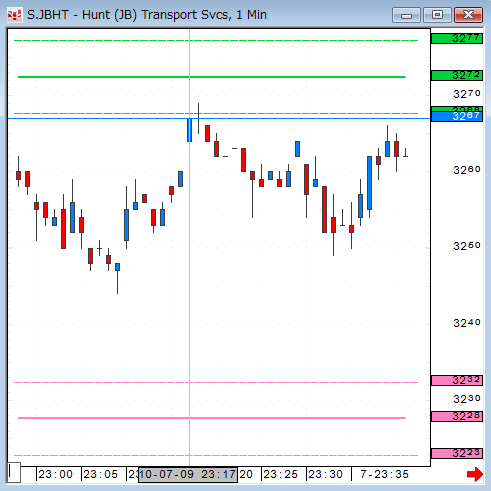Click the pink 3228 price label
Screen dimensions: 491x491
click(457, 416)
